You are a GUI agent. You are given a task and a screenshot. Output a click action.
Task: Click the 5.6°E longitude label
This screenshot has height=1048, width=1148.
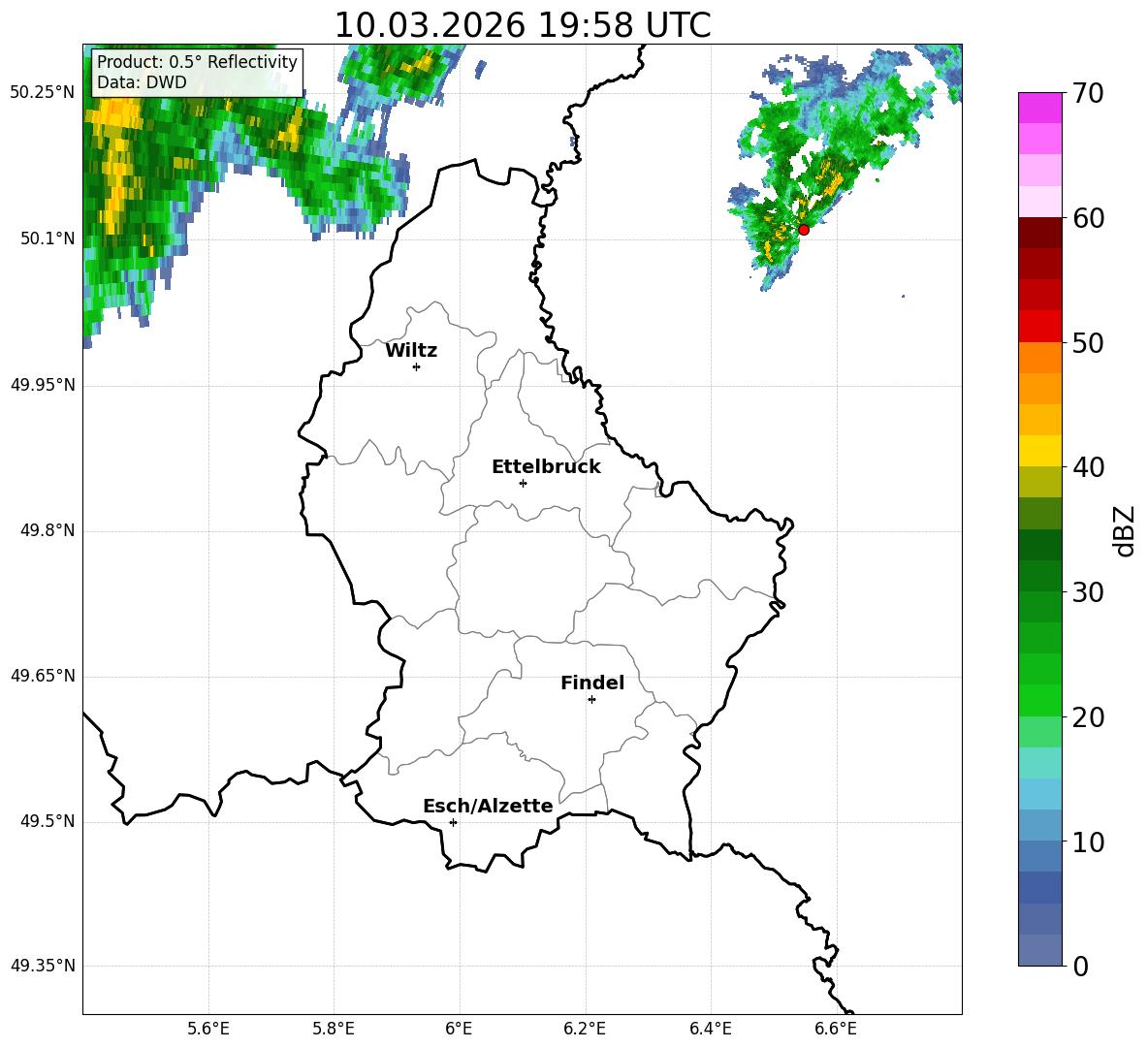coord(208,1029)
